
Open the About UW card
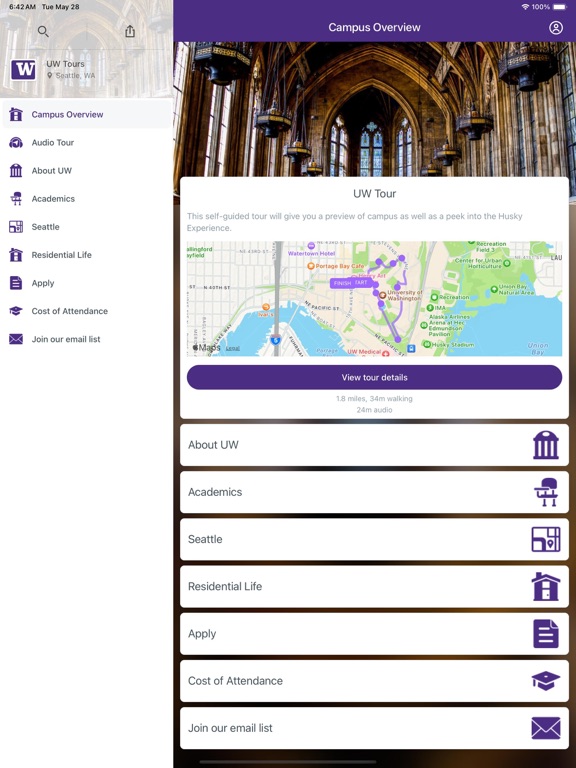374,445
